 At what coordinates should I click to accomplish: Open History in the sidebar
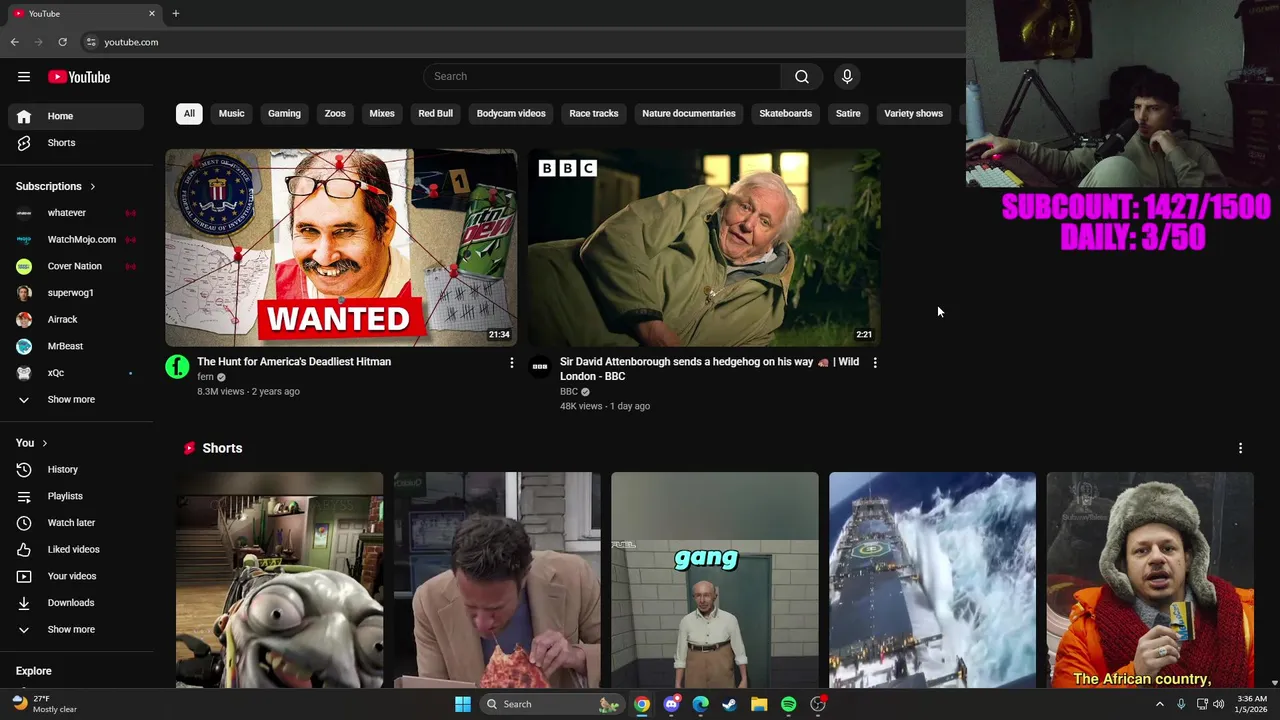click(76, 469)
